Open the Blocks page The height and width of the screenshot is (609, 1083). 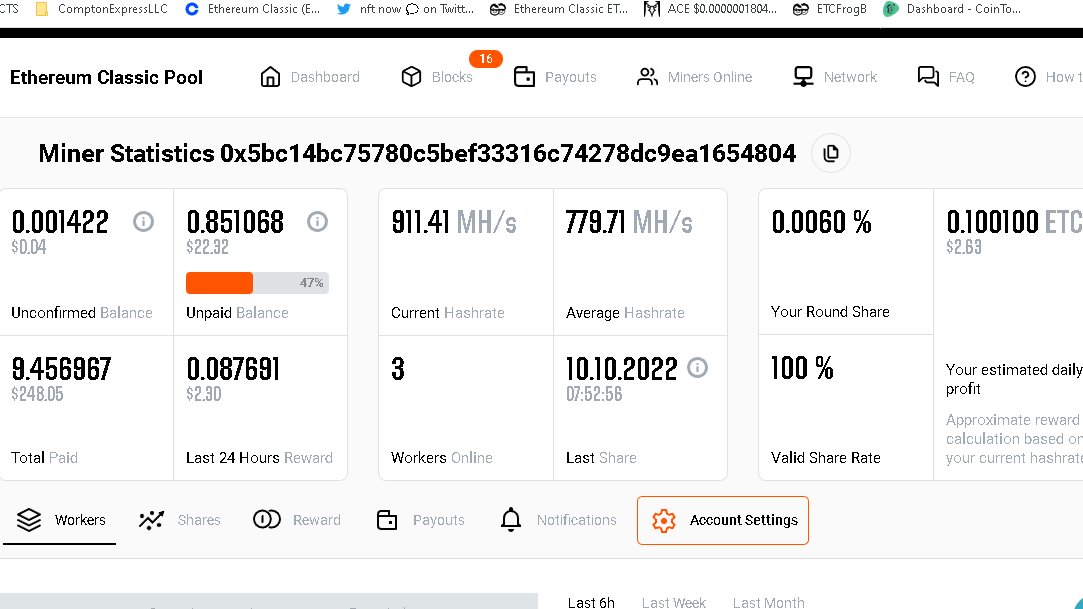pyautogui.click(x=452, y=77)
